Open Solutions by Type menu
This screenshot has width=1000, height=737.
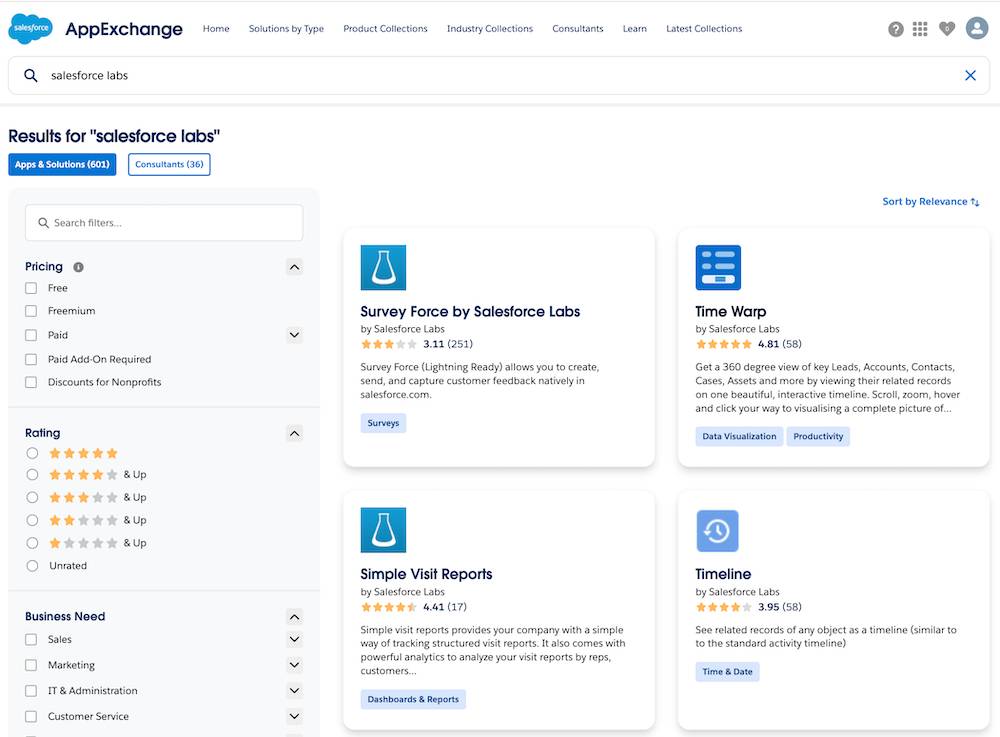pyautogui.click(x=286, y=29)
